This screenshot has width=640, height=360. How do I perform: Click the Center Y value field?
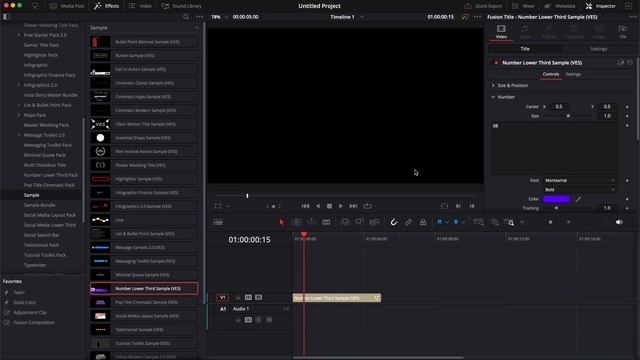(607, 107)
